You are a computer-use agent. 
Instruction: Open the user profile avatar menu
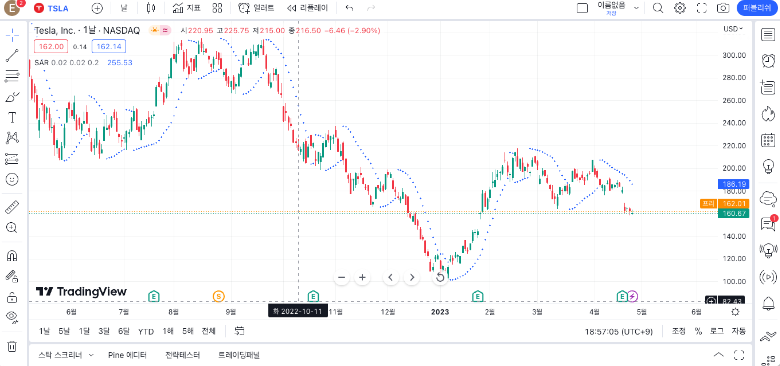(x=12, y=8)
